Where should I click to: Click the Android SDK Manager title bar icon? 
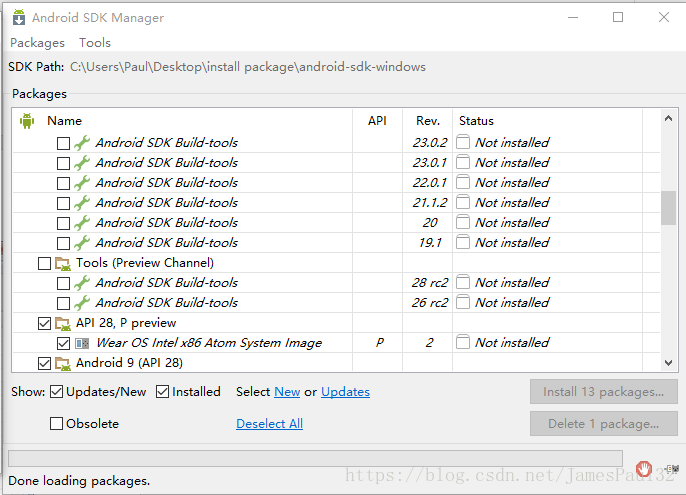coord(18,18)
